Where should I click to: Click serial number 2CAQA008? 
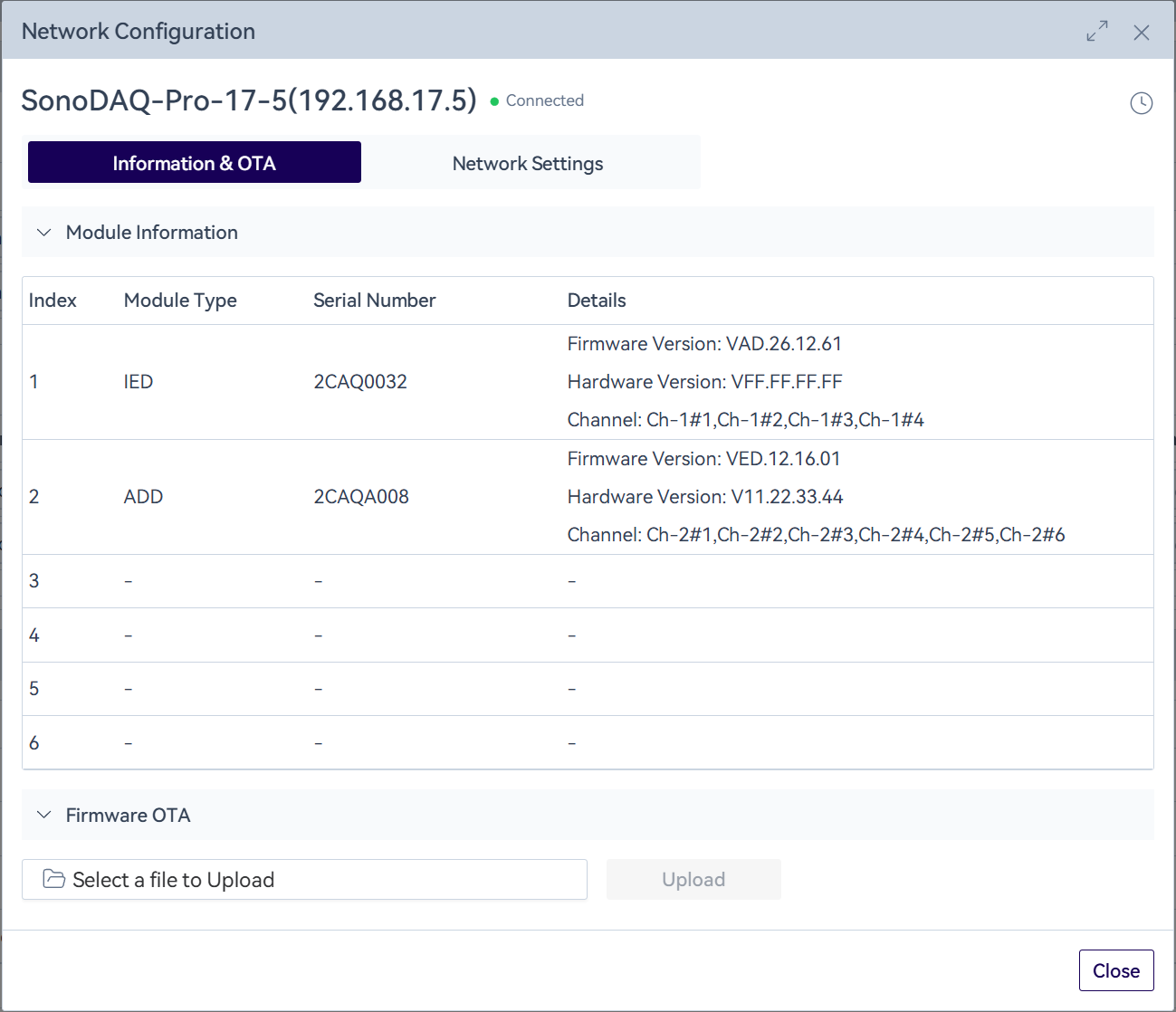click(x=361, y=497)
